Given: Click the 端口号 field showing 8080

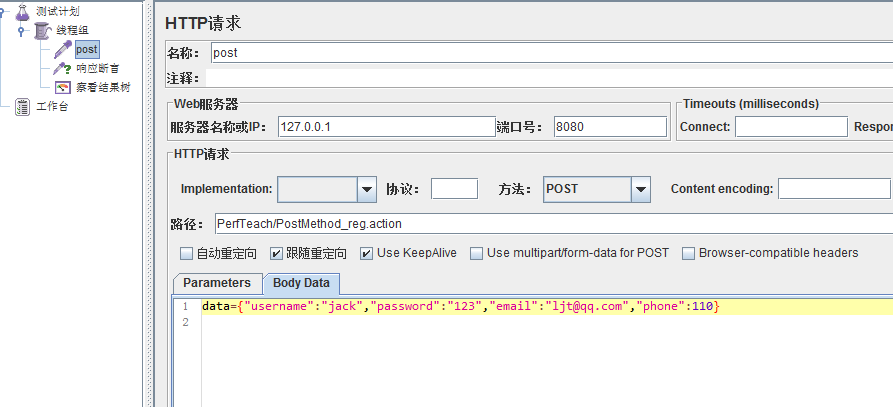Looking at the screenshot, I should tap(610, 127).
